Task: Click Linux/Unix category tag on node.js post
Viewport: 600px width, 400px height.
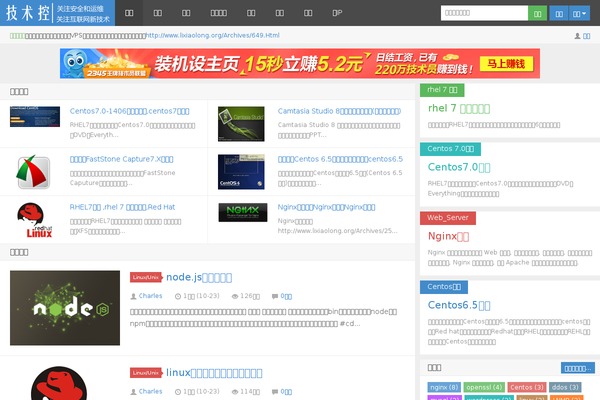Action: click(x=146, y=277)
